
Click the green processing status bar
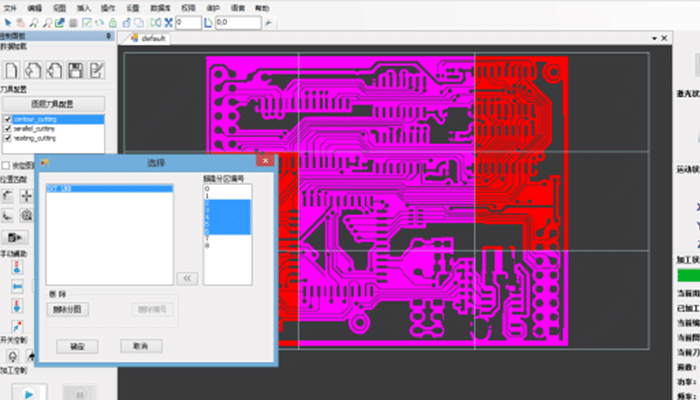[688, 274]
